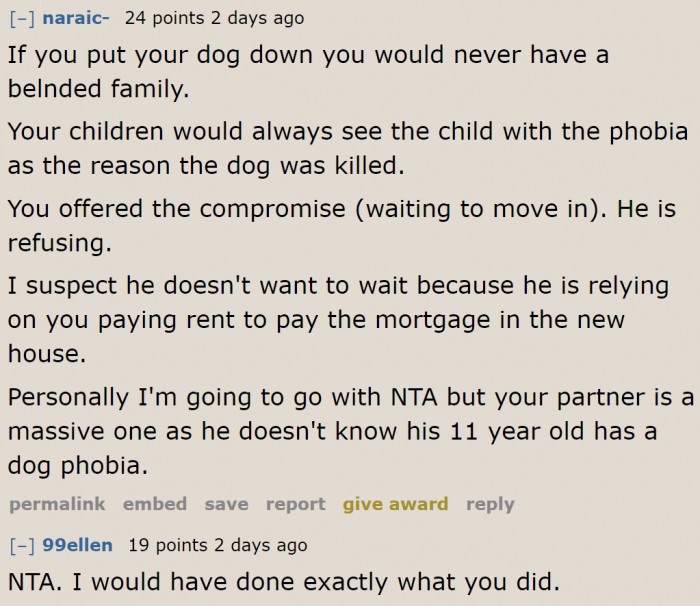Click embed under naraic- comment
The image size is (700, 606).
pyautogui.click(x=154, y=504)
